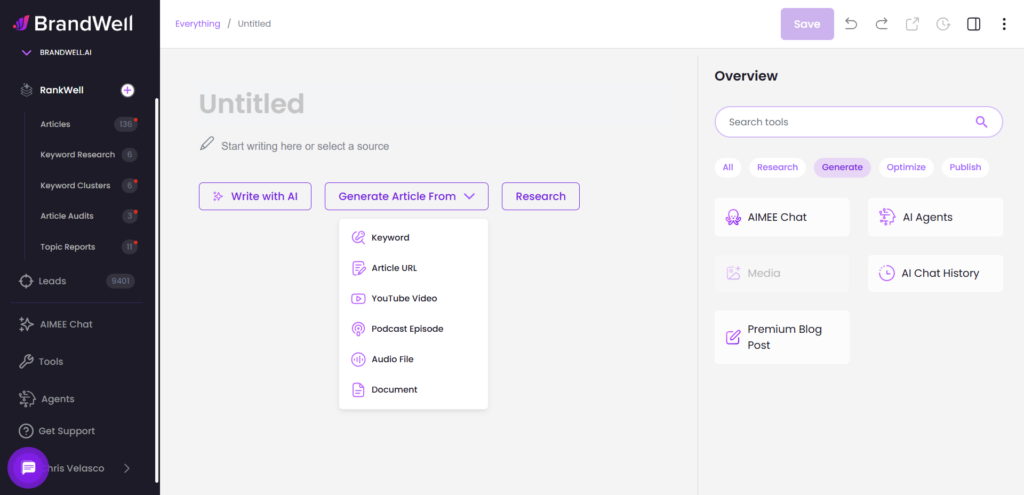Click the Leads crosshair icon
The width and height of the screenshot is (1024, 495).
26,281
